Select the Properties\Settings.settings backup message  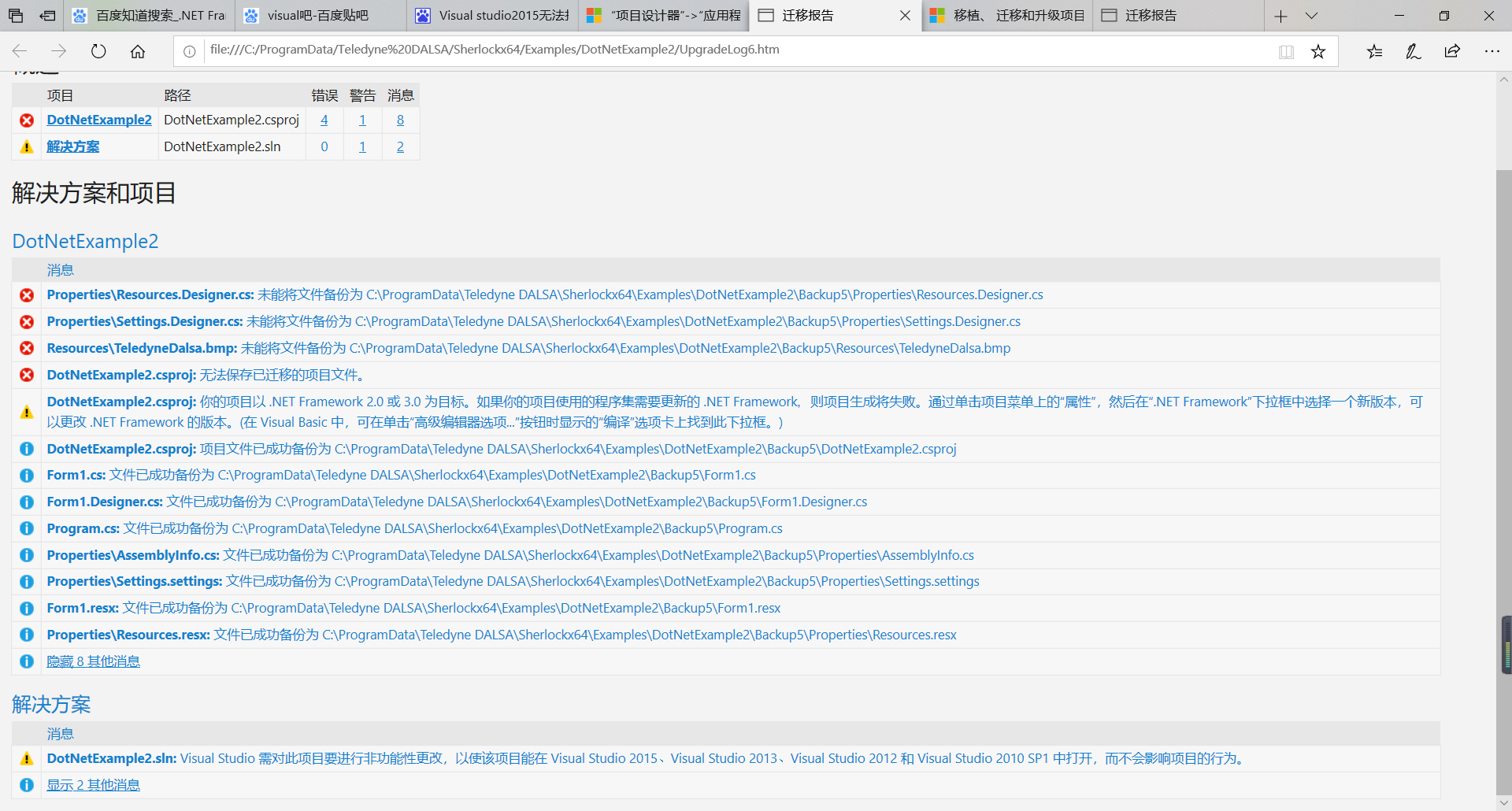513,581
